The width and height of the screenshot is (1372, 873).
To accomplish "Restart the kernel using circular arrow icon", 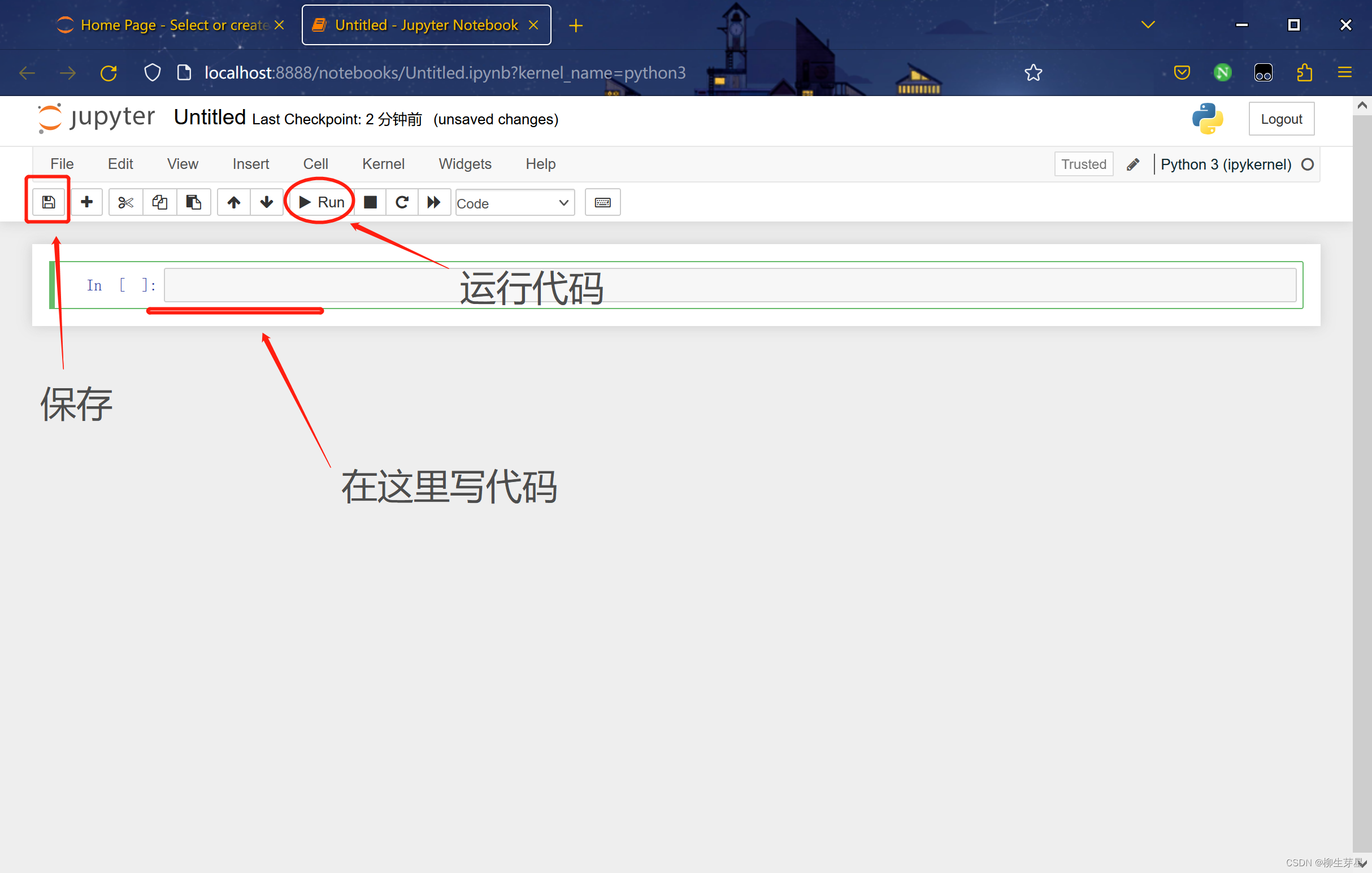I will coord(402,202).
